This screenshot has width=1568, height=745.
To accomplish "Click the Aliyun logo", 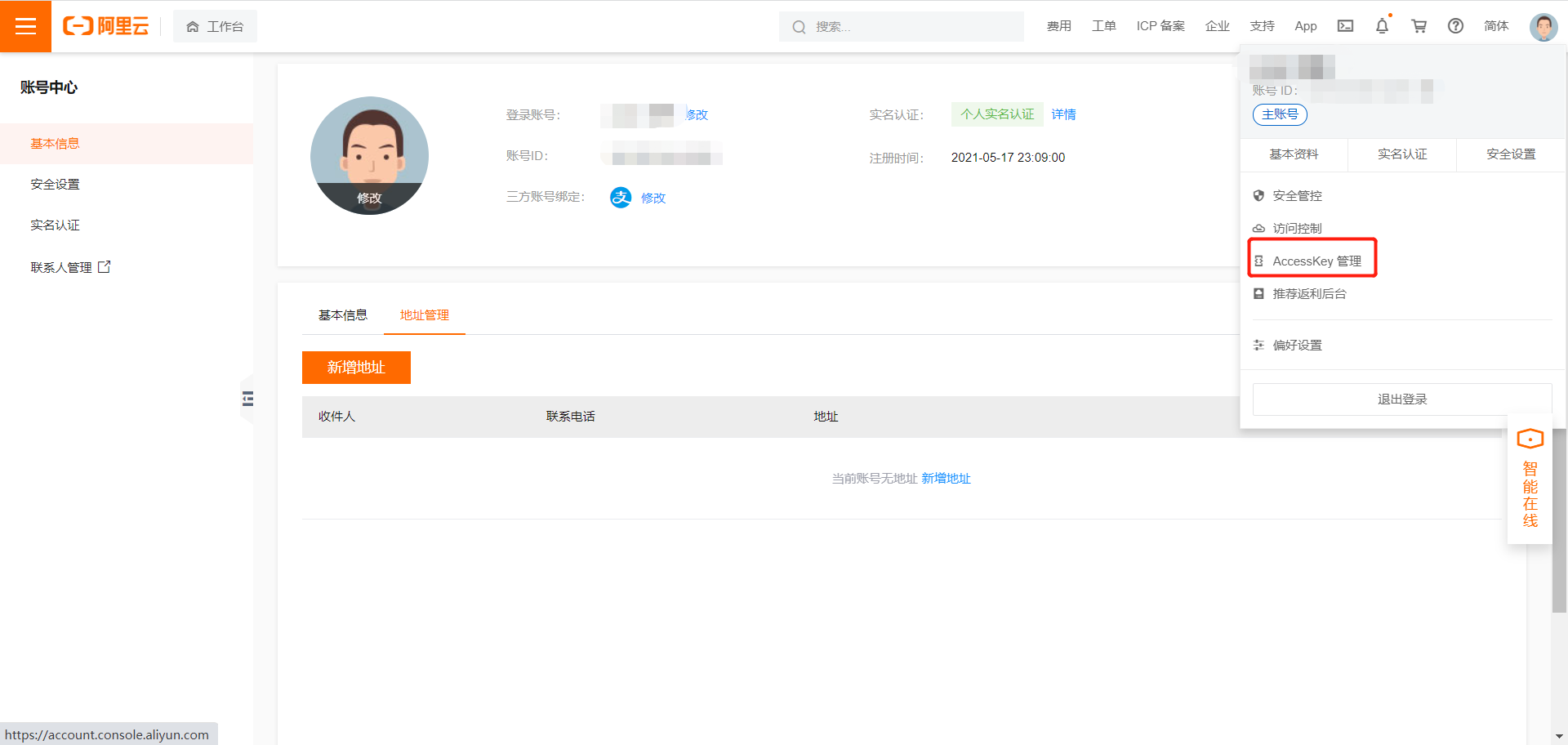I will pos(106,26).
